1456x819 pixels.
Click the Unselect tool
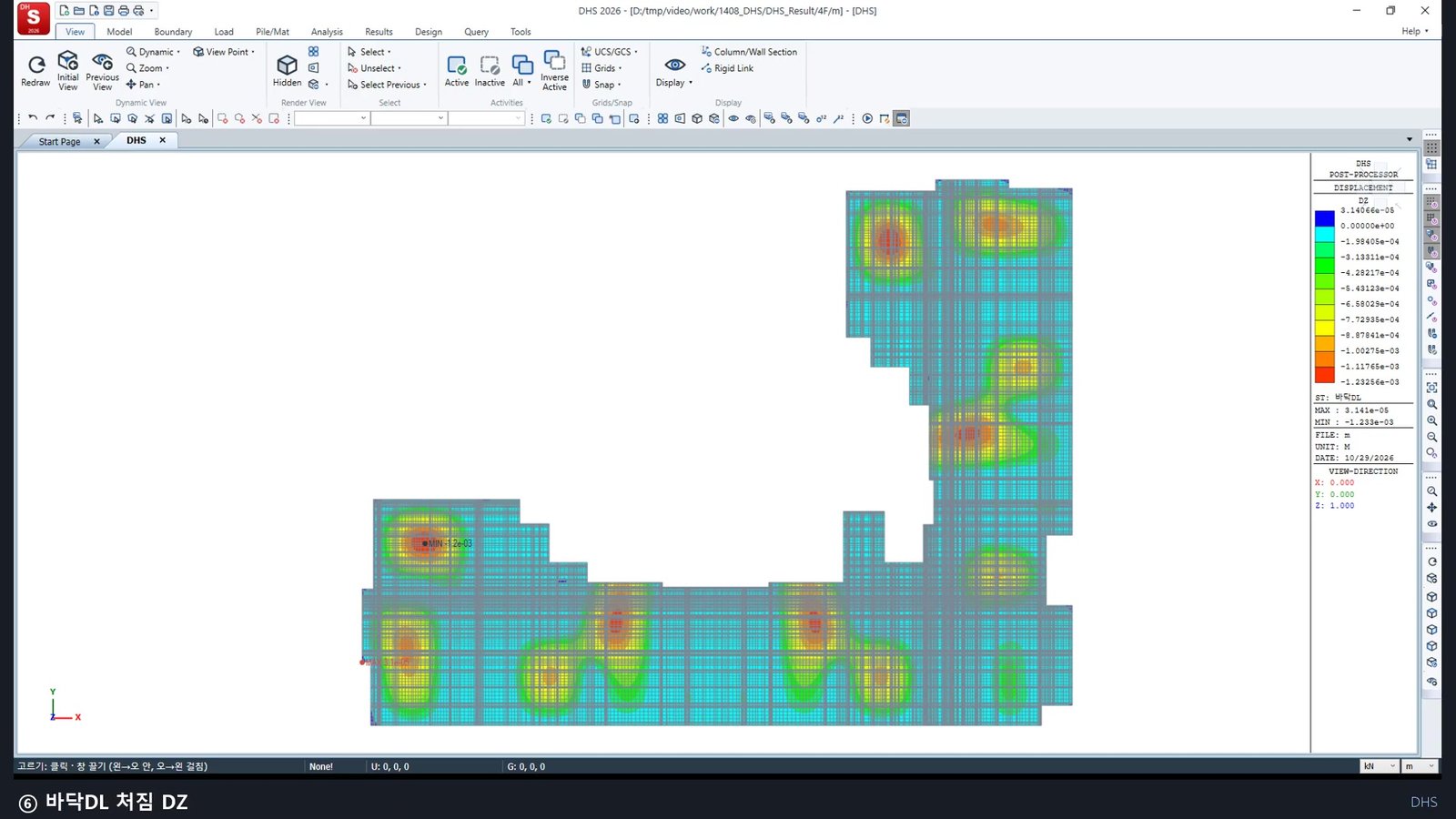point(374,68)
